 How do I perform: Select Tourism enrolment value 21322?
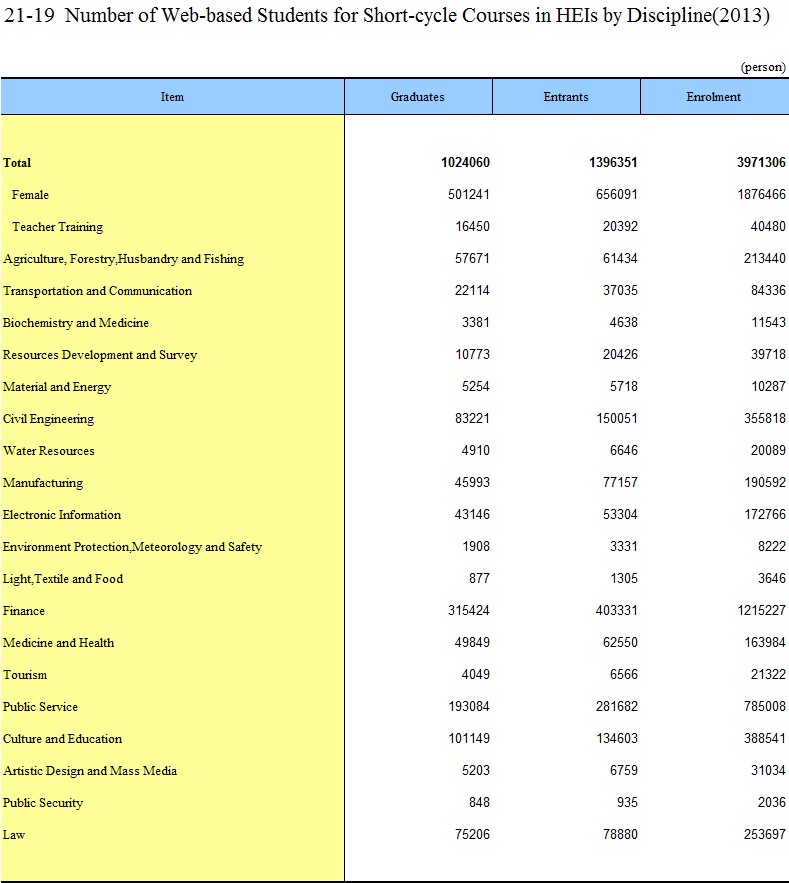(x=768, y=675)
